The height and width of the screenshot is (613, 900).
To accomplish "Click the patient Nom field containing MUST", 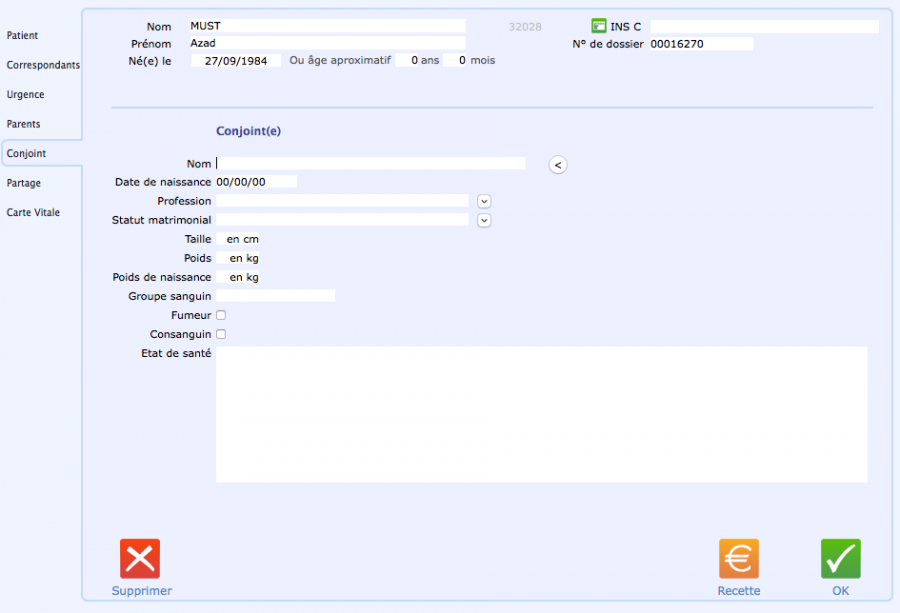I will pyautogui.click(x=328, y=26).
